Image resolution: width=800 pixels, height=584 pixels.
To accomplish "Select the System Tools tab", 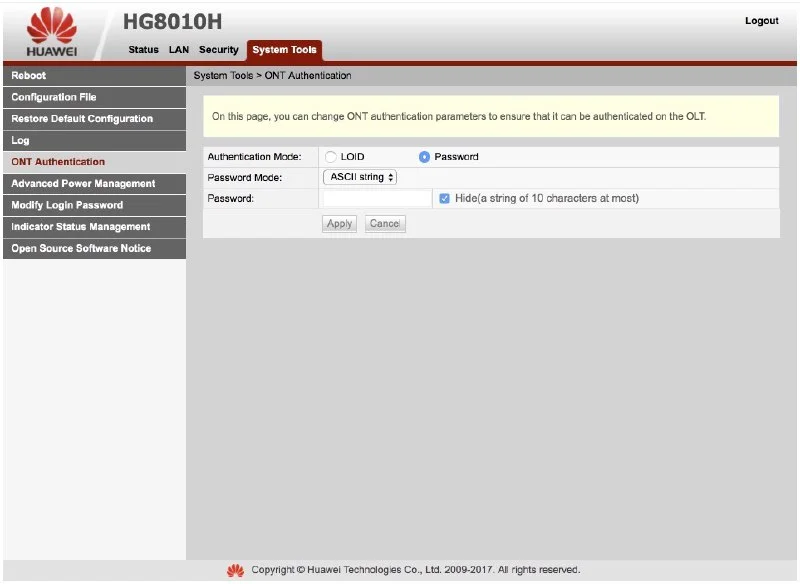I will (284, 50).
